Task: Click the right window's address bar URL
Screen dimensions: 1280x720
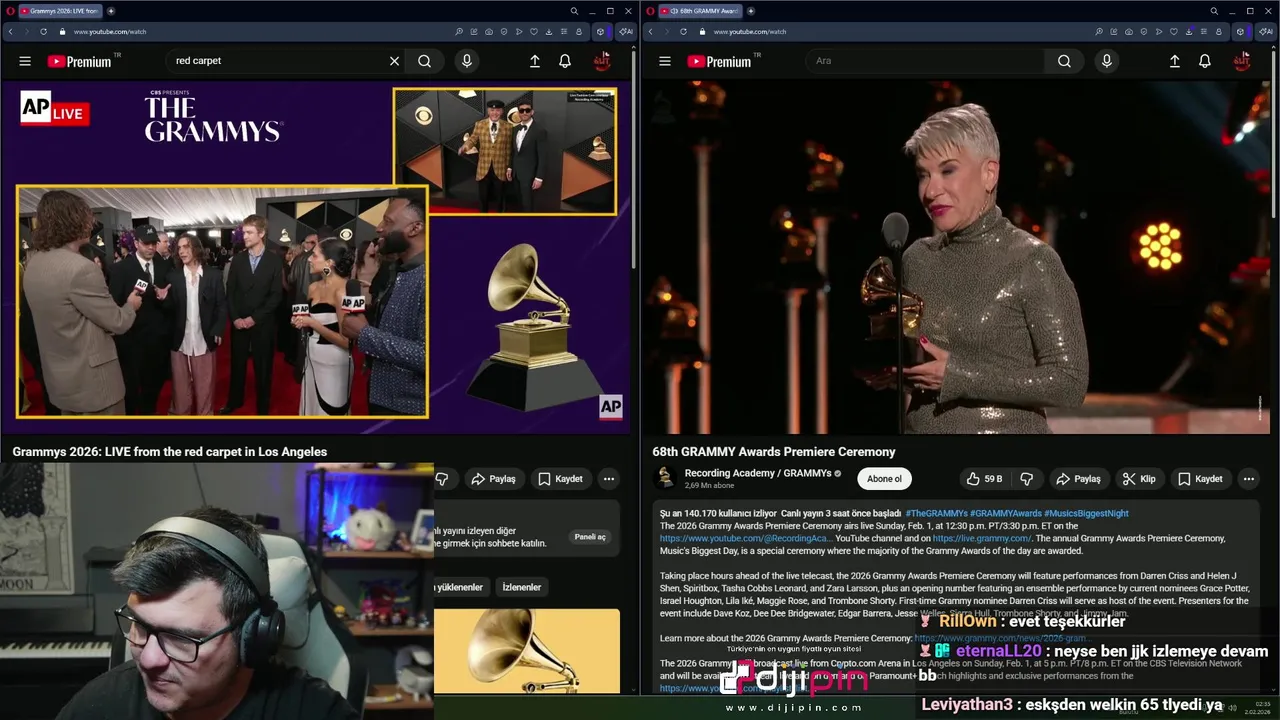Action: (x=750, y=32)
